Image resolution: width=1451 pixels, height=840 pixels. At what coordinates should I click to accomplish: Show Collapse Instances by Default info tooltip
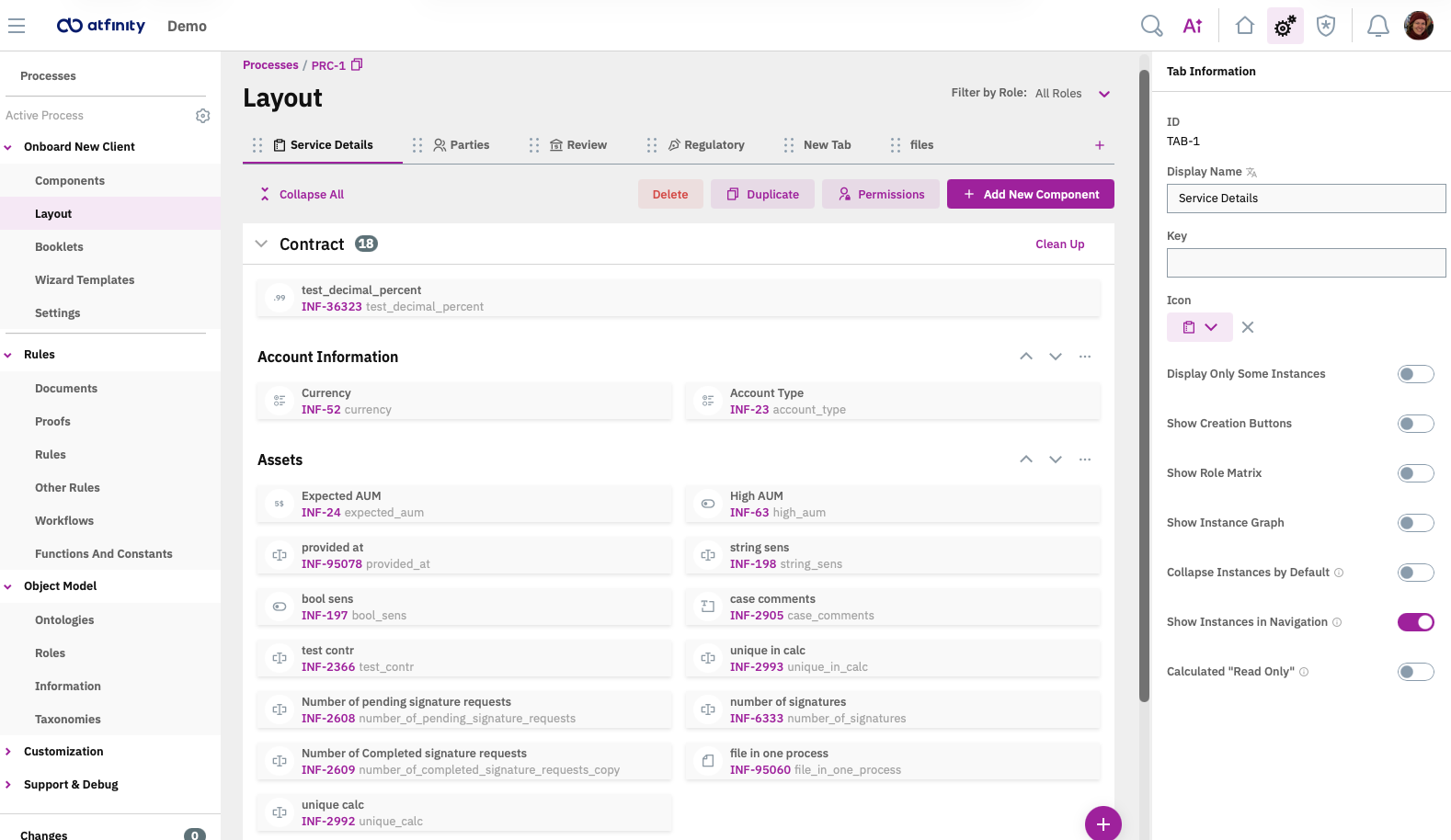pyautogui.click(x=1339, y=573)
